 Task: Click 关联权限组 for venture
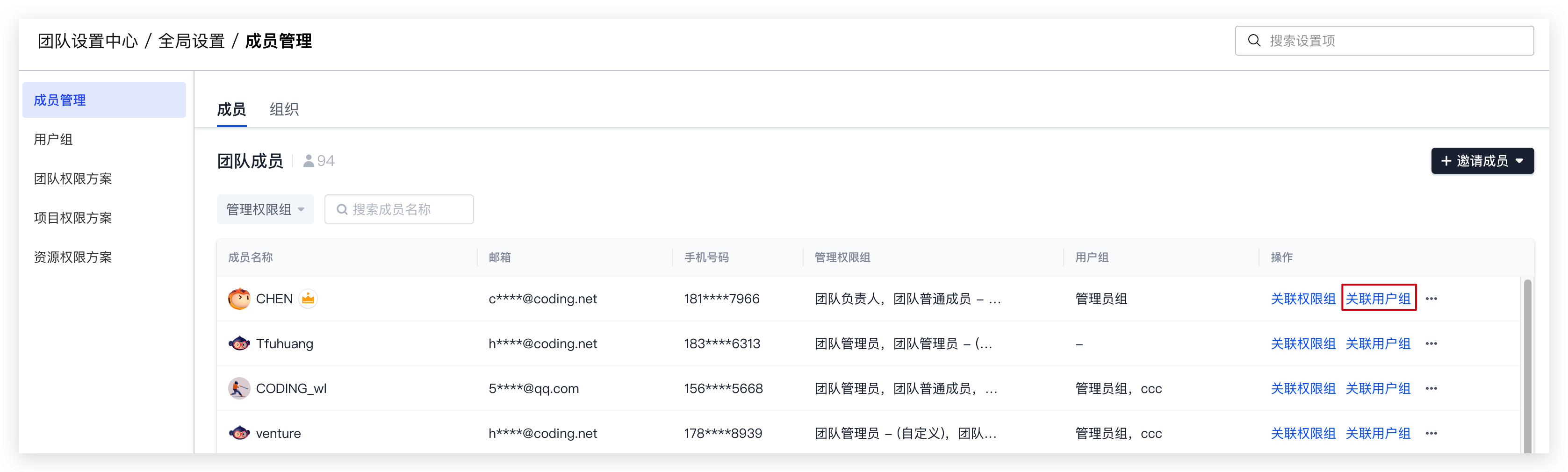point(1303,433)
